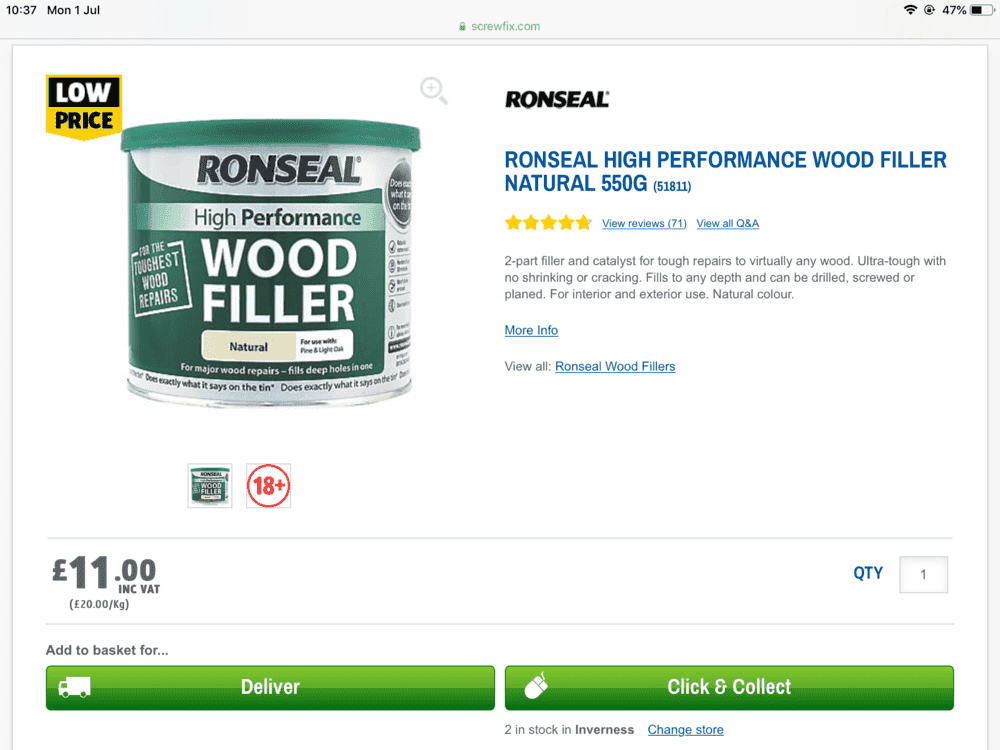Expand the More Info link
This screenshot has width=1000, height=750.
tap(531, 330)
